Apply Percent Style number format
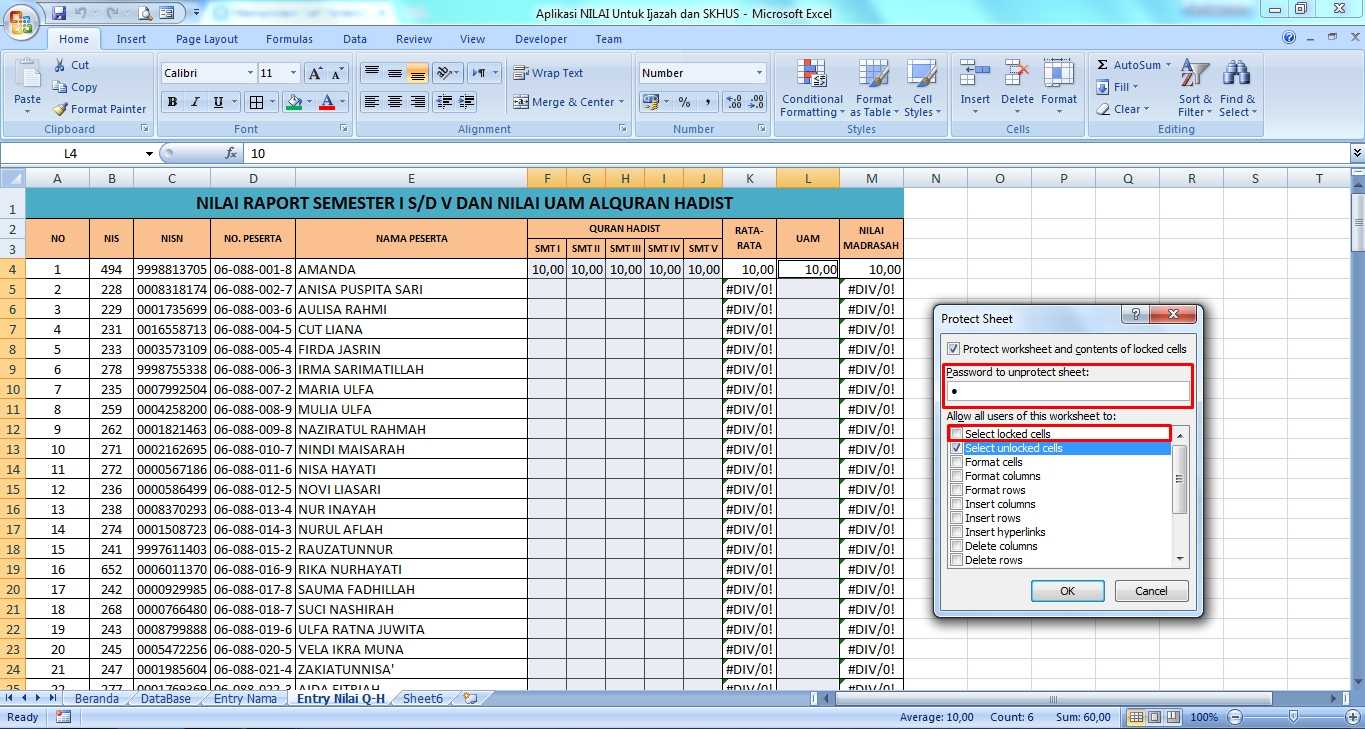The image size is (1365, 729). tap(684, 102)
